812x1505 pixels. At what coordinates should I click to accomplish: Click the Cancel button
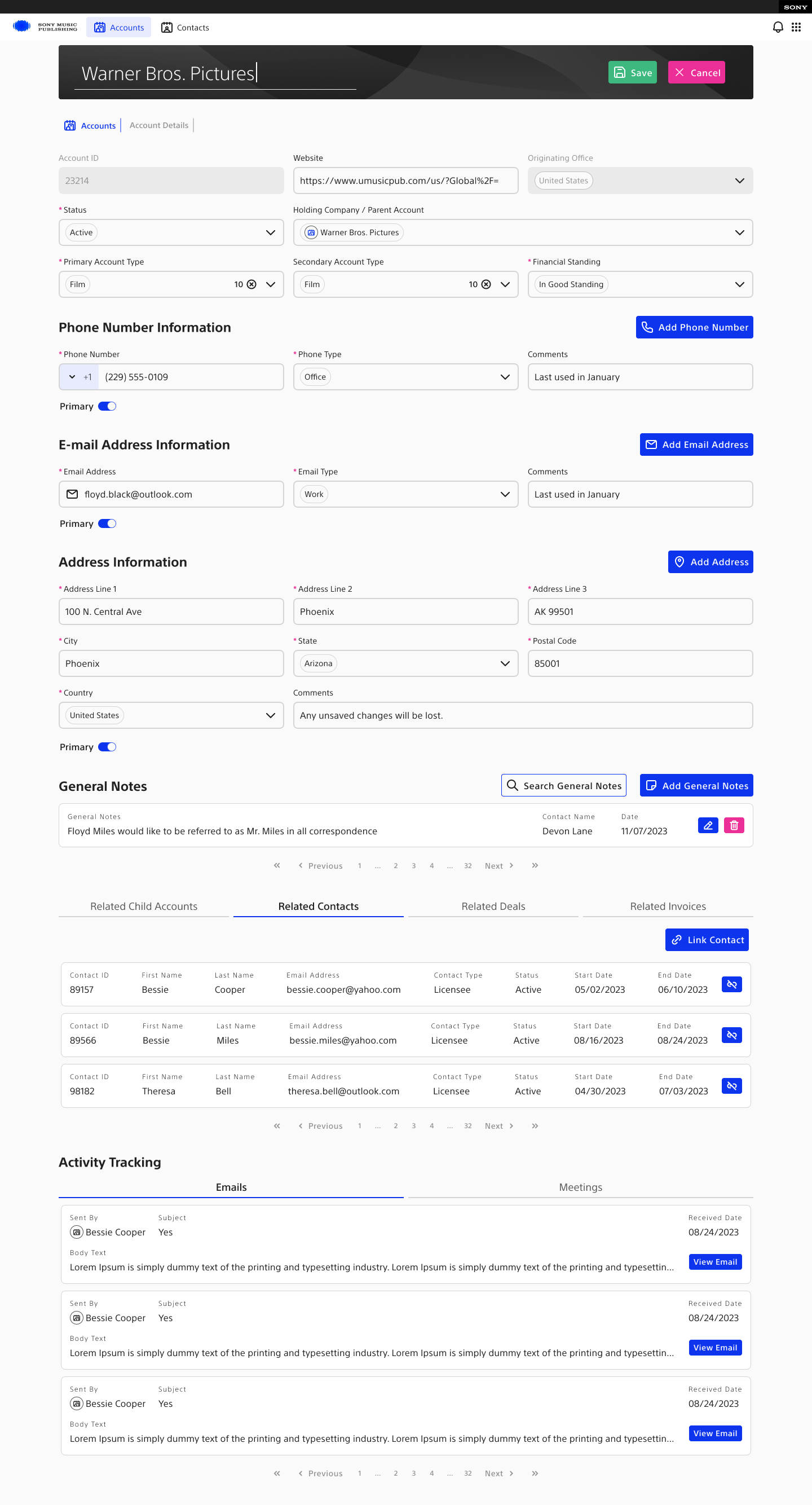click(696, 72)
